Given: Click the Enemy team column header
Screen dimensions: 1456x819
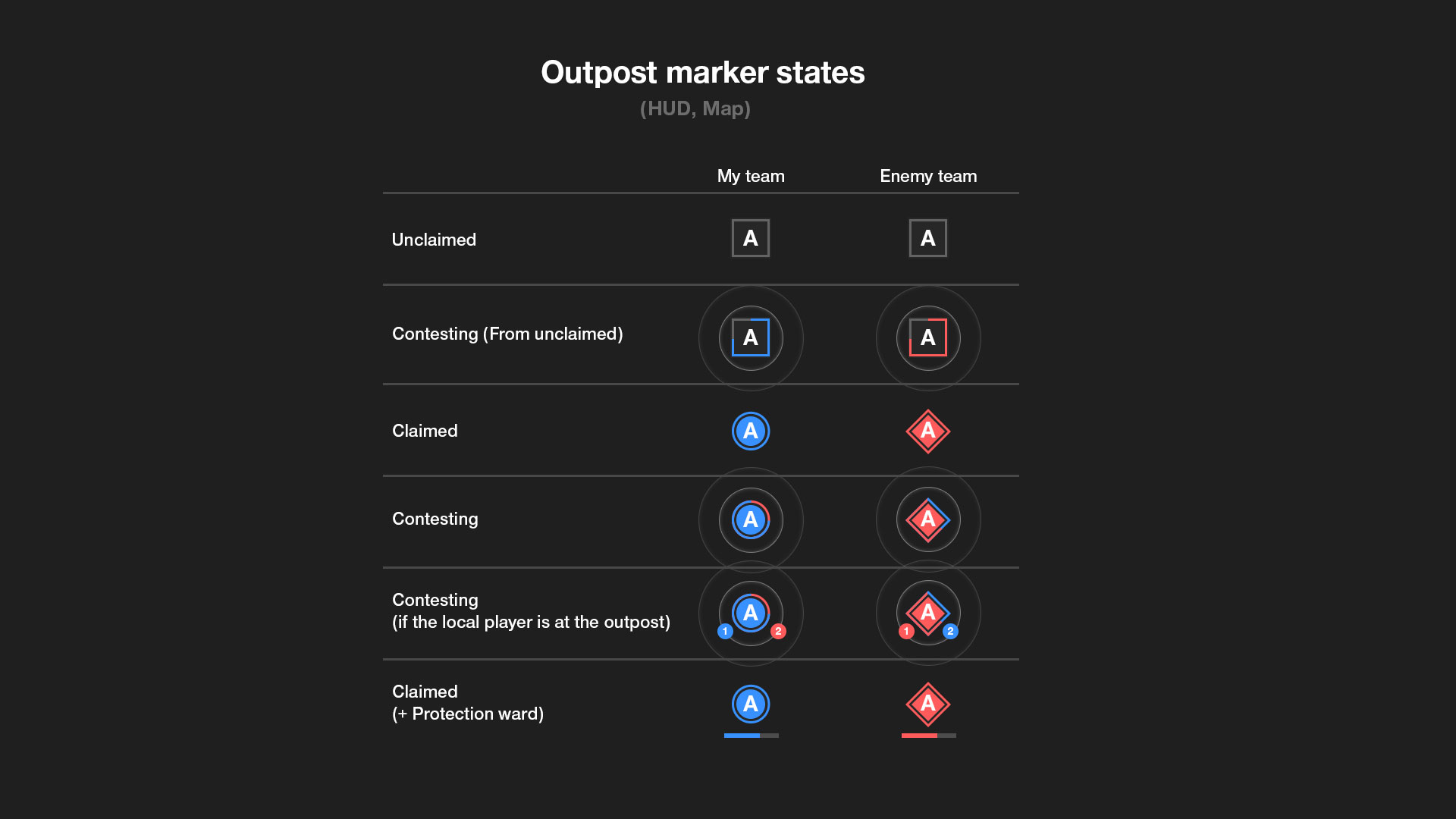Looking at the screenshot, I should [x=928, y=176].
